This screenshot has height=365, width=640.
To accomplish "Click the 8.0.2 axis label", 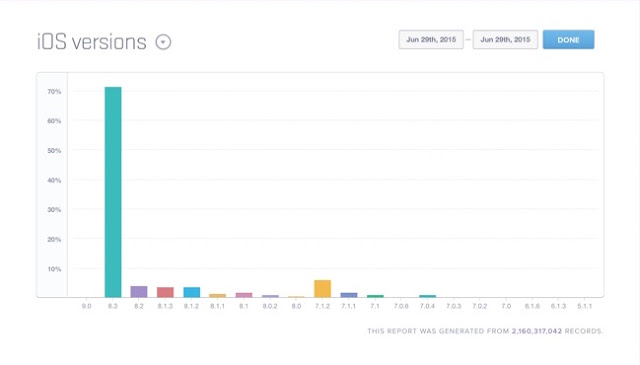I will pyautogui.click(x=270, y=306).
